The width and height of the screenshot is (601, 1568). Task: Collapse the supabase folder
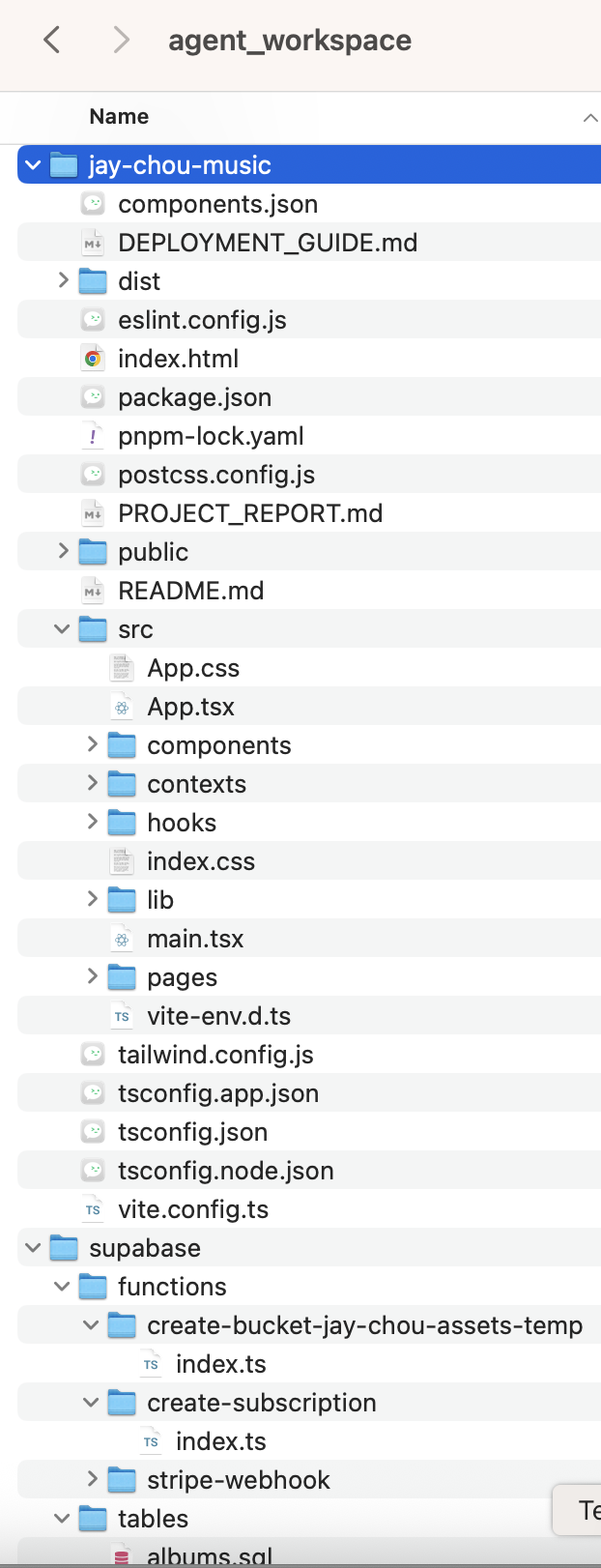click(x=33, y=1248)
